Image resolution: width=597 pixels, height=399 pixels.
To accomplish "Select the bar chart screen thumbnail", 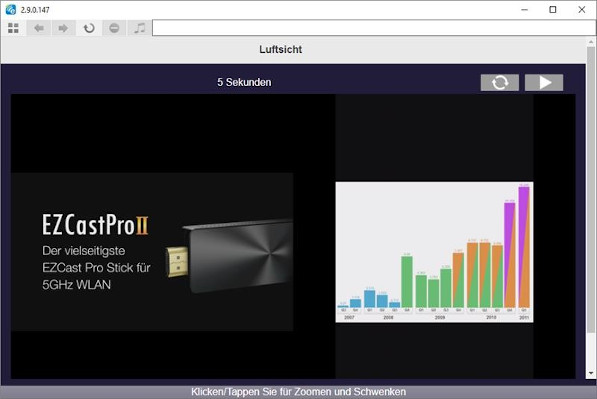I will coord(434,252).
